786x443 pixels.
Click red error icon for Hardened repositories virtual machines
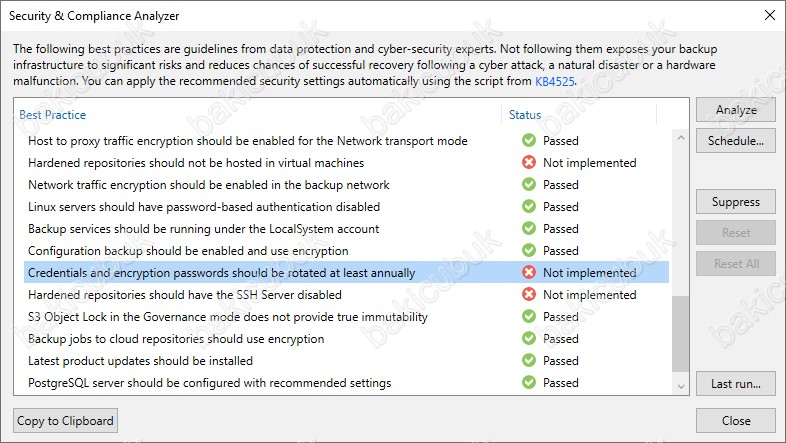pyautogui.click(x=529, y=163)
